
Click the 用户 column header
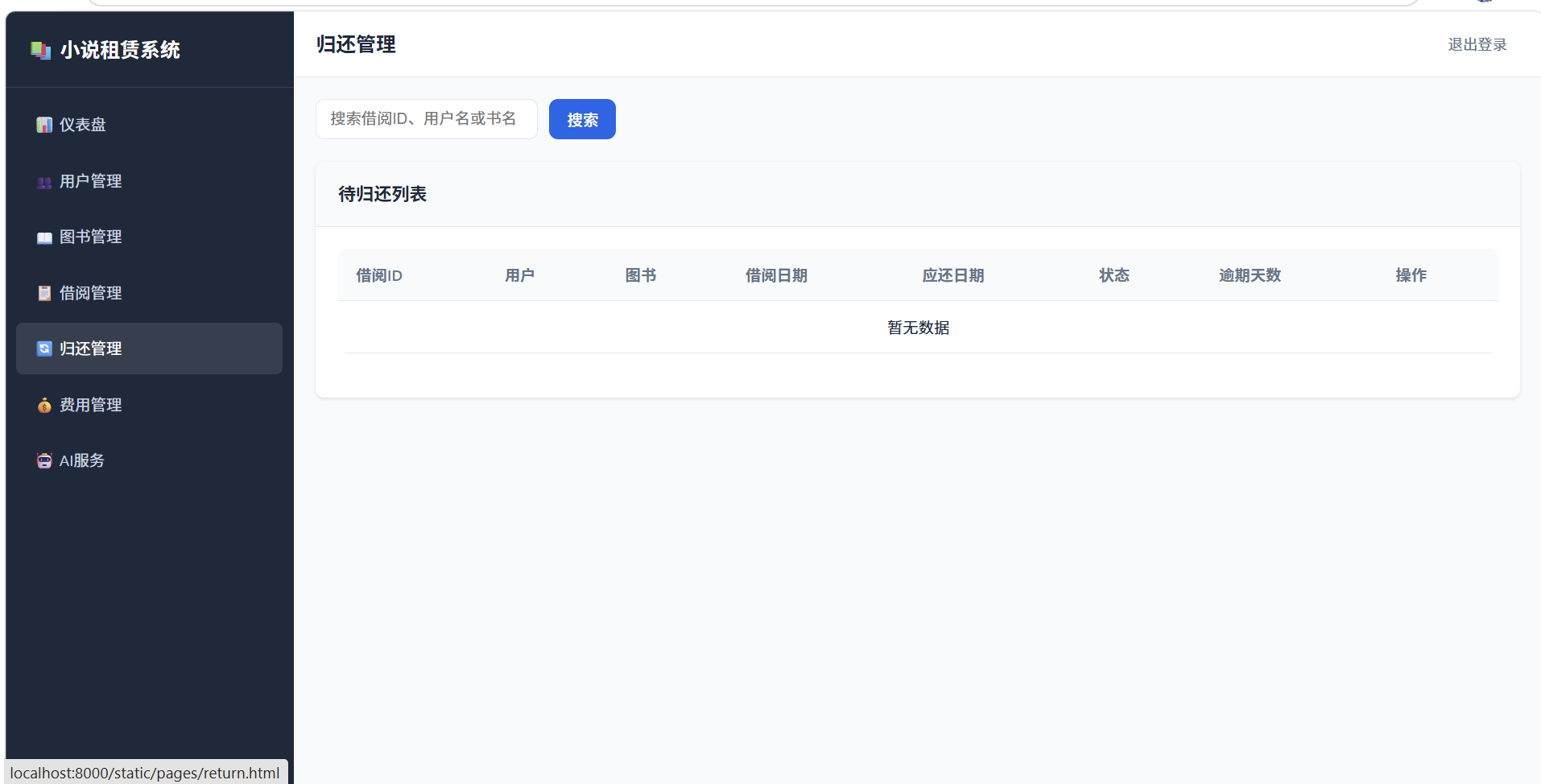pos(520,275)
